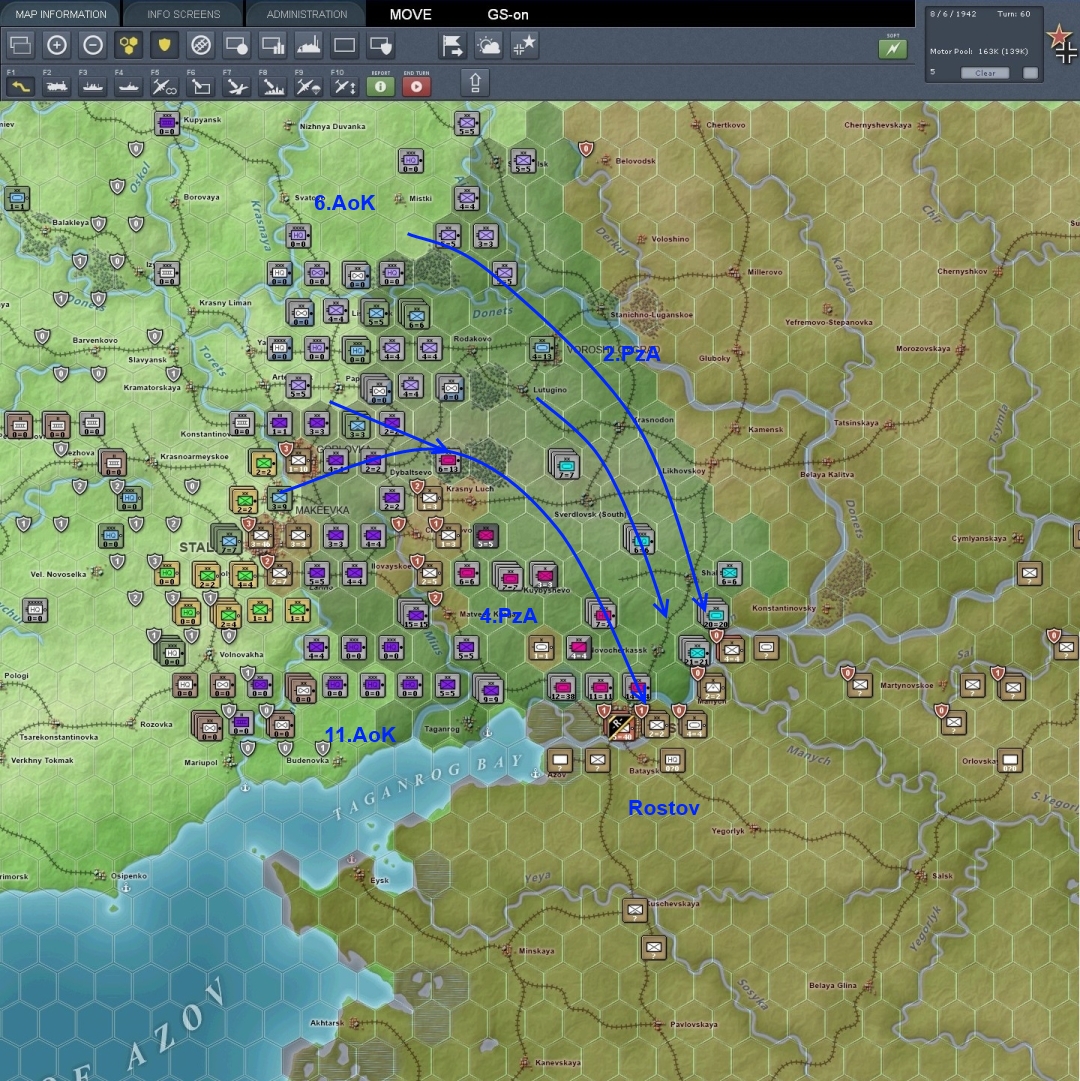
Task: Select naval transport mode (F3 ship icon)
Action: [93, 87]
